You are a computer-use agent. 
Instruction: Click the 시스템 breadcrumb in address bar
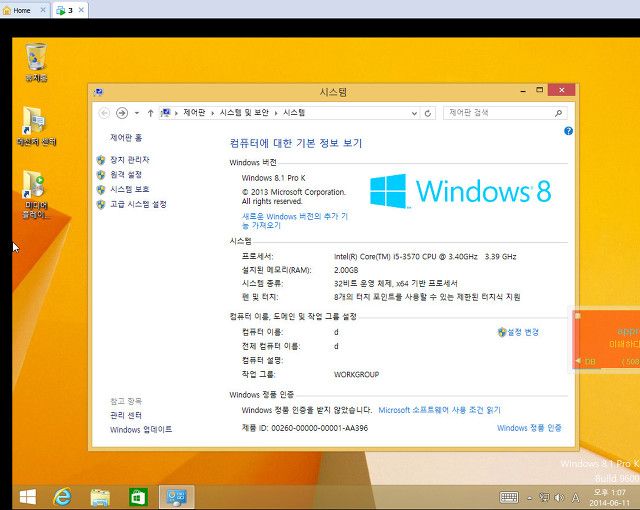pyautogui.click(x=294, y=113)
